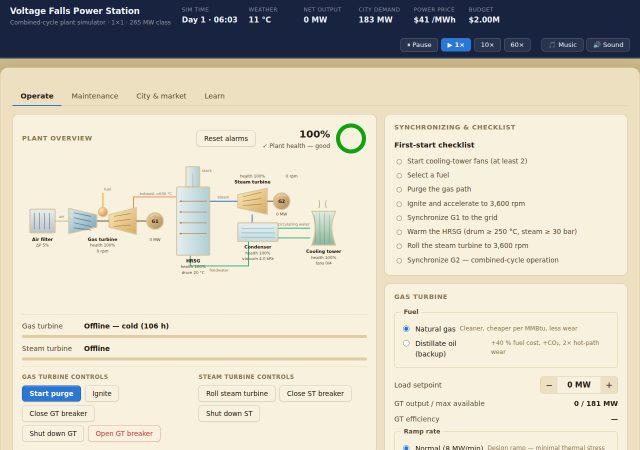640x450 pixels.
Task: Click the Steam turbine graphic
Action: click(x=253, y=201)
